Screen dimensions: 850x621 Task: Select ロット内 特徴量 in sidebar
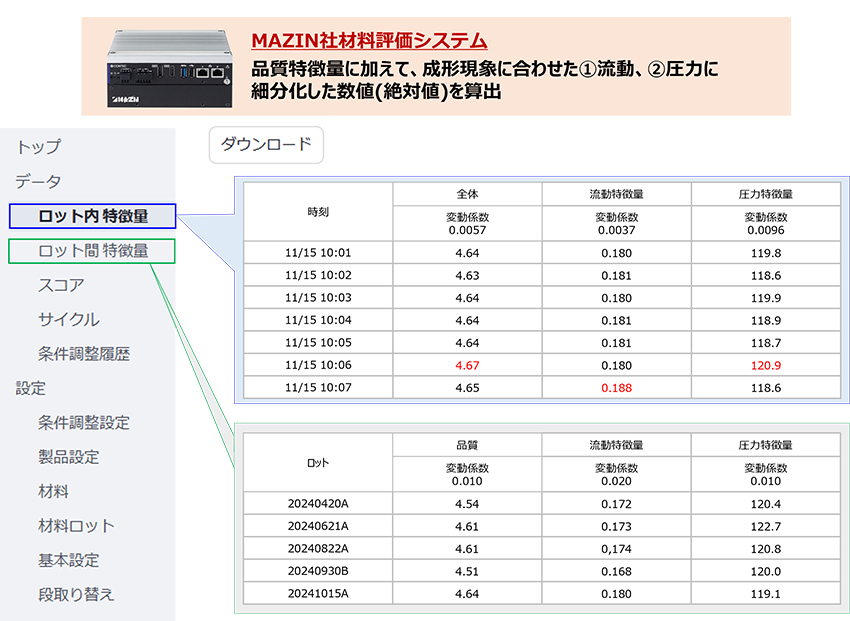pyautogui.click(x=92, y=216)
